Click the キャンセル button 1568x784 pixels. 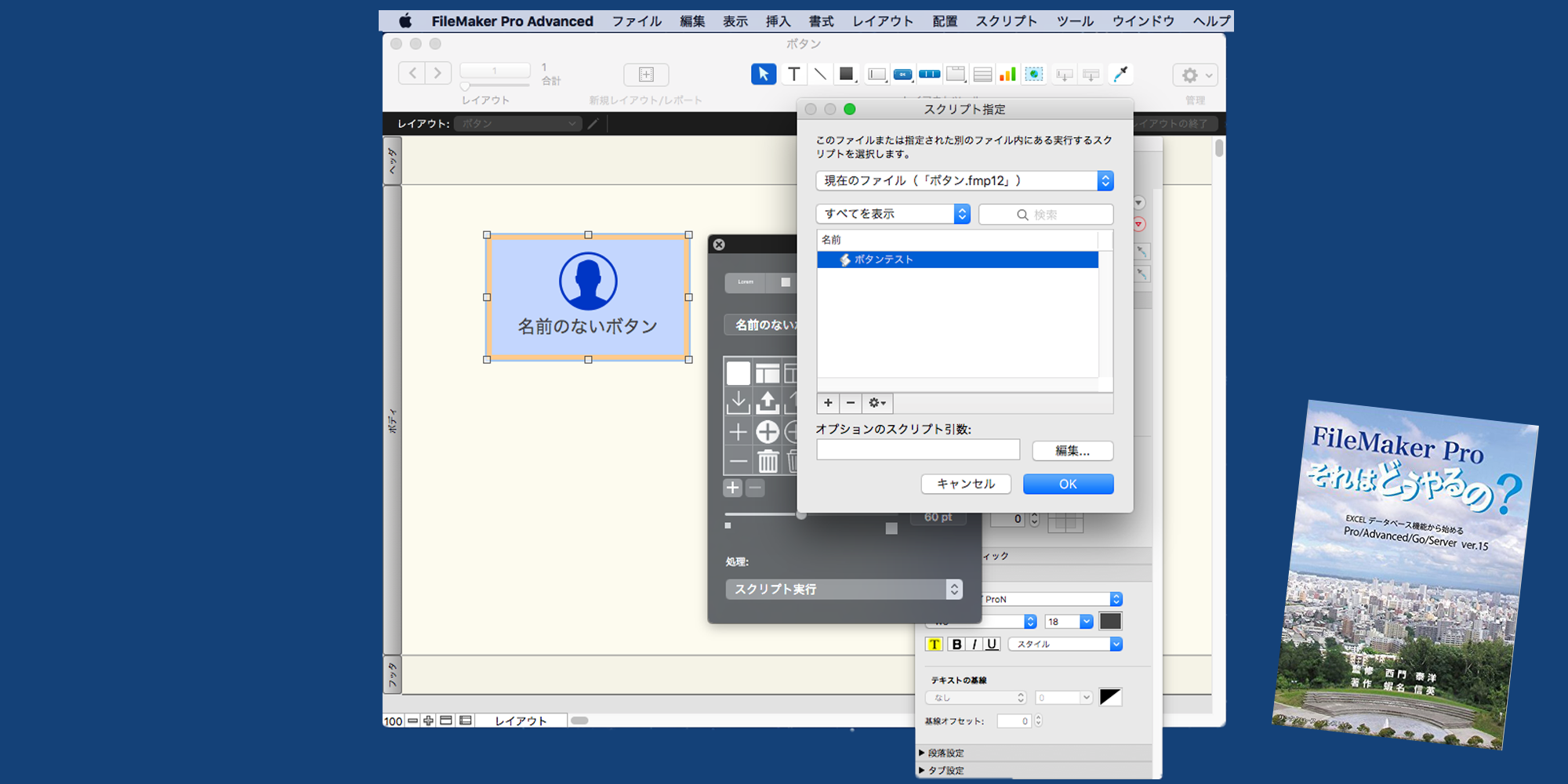[966, 485]
